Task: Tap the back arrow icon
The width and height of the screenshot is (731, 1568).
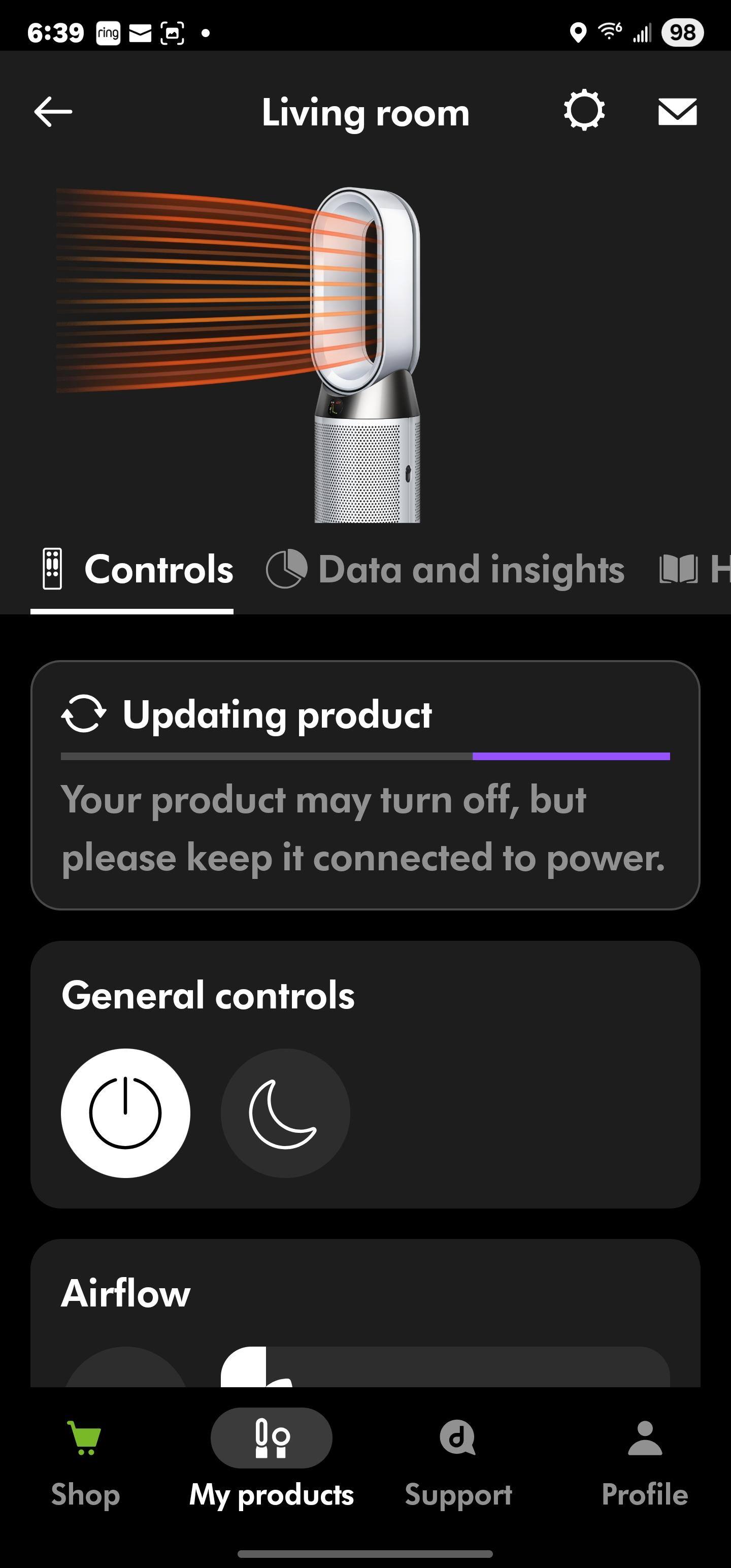Action: tap(53, 112)
